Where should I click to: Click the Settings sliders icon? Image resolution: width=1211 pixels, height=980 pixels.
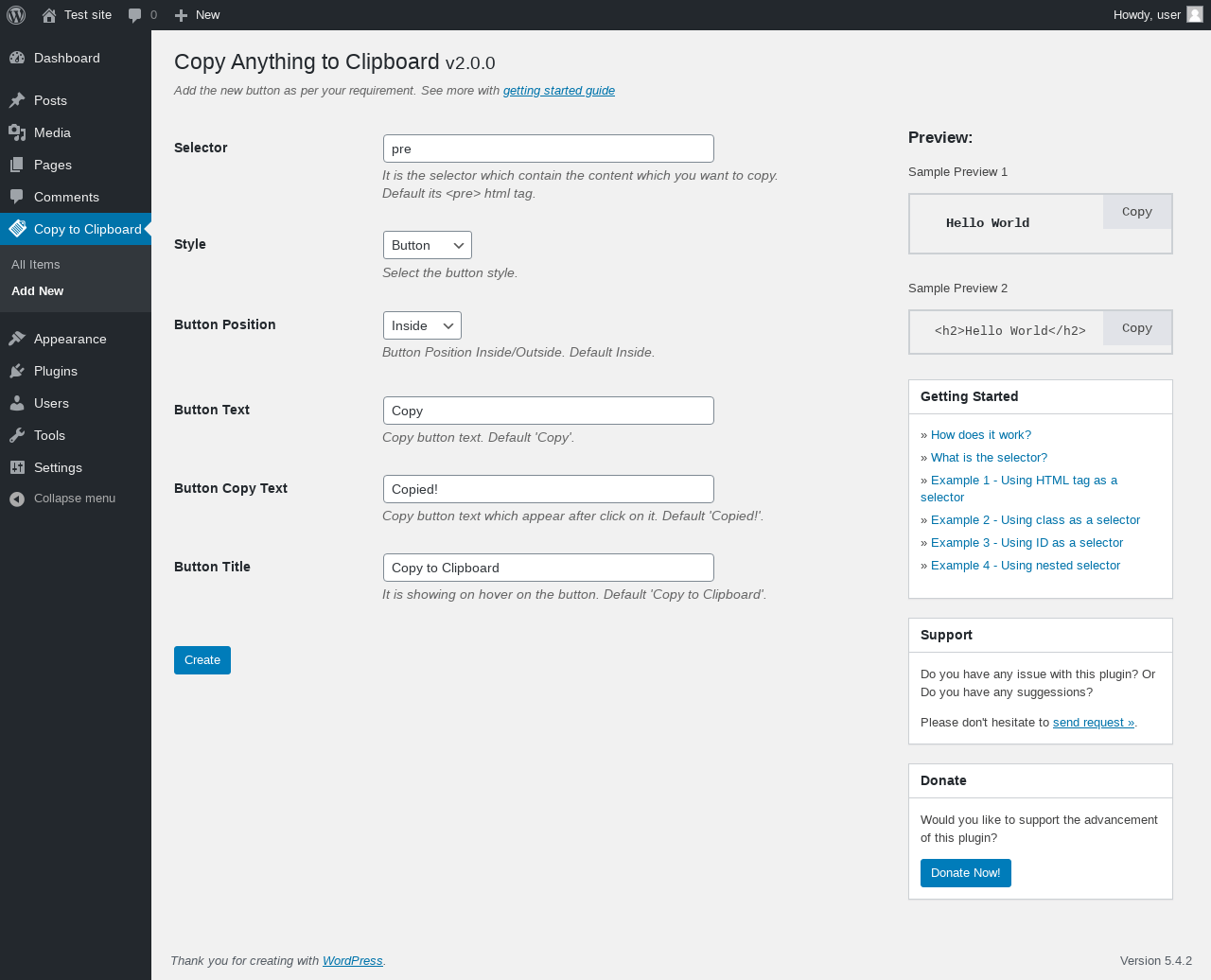click(17, 467)
